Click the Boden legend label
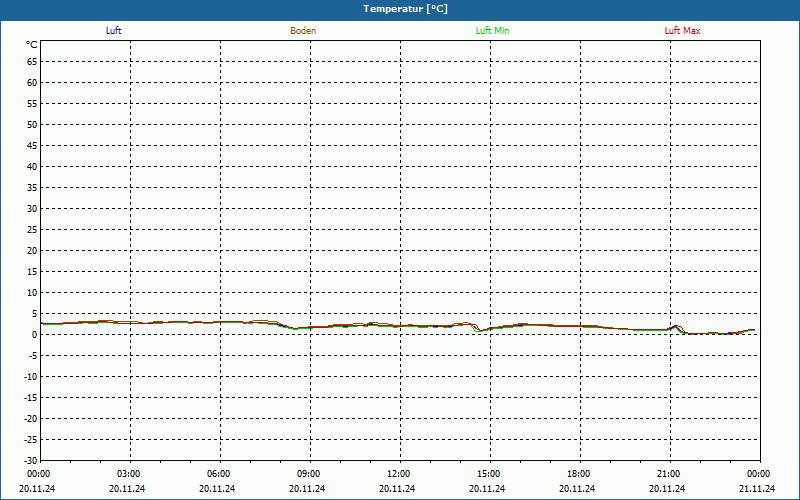This screenshot has height=500, width=800. click(x=303, y=31)
